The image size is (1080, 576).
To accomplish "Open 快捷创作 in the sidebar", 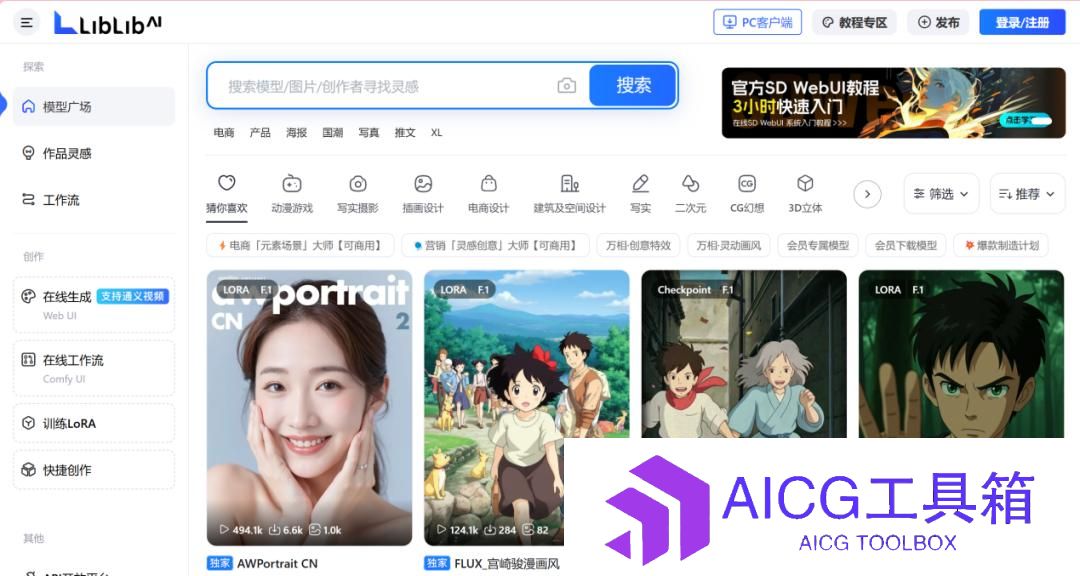I will 94,470.
